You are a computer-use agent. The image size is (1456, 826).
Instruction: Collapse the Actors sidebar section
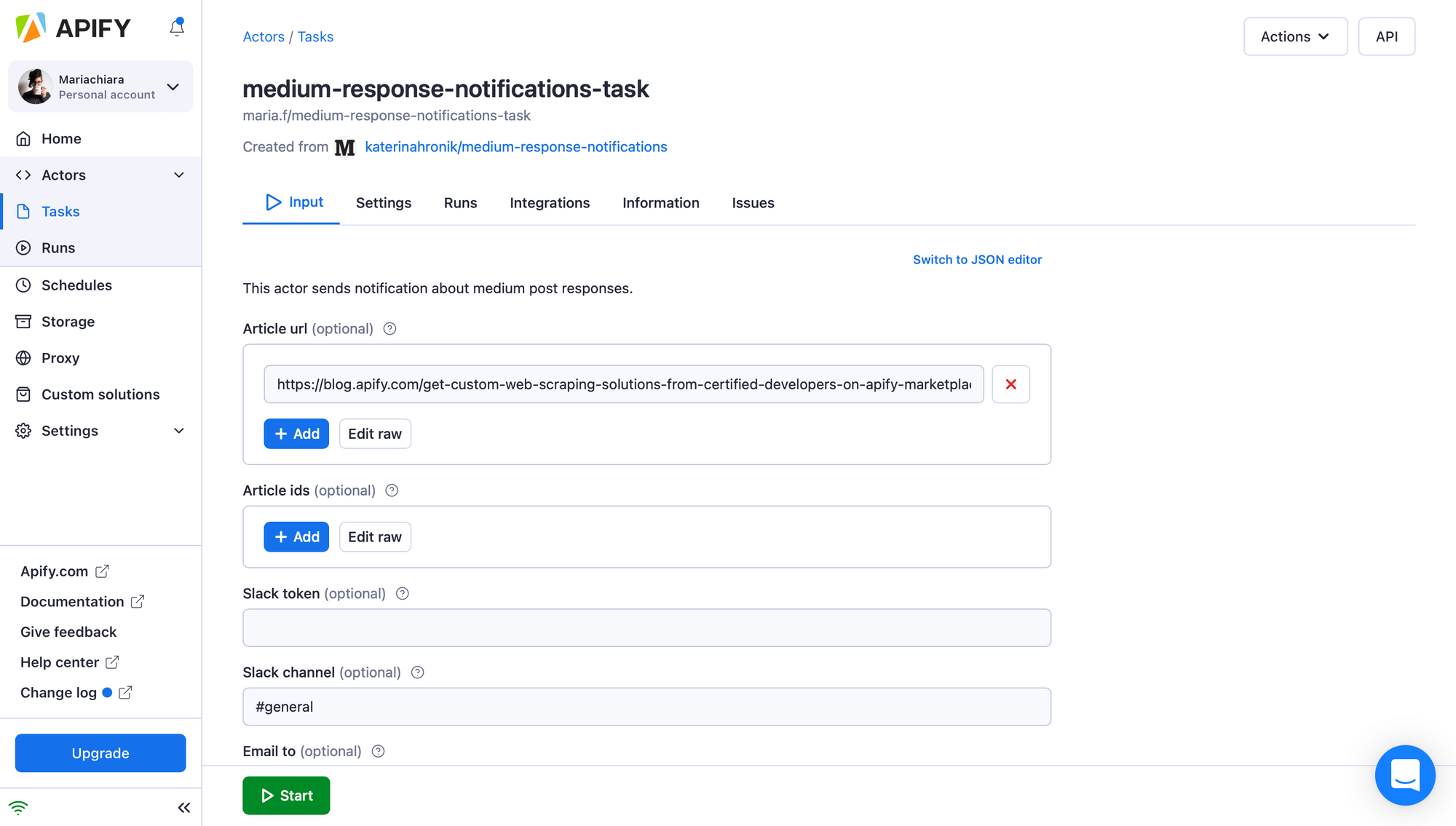pos(179,175)
